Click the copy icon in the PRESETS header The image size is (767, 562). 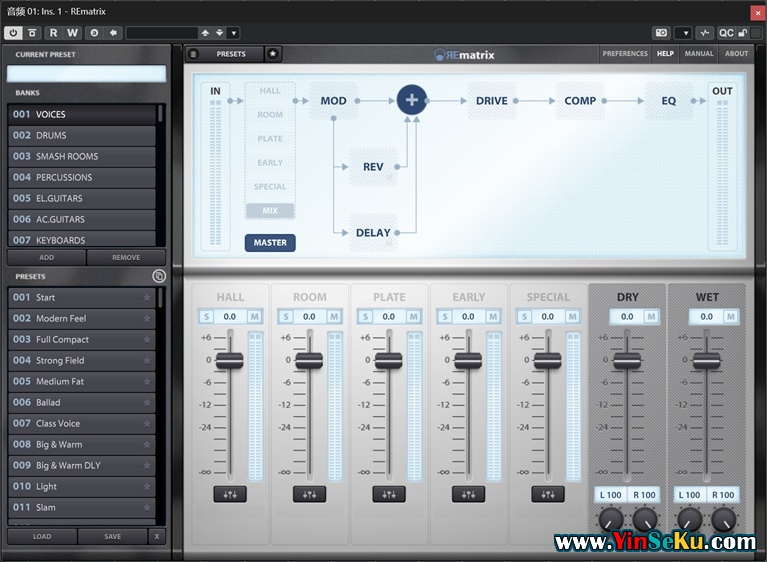click(x=158, y=276)
